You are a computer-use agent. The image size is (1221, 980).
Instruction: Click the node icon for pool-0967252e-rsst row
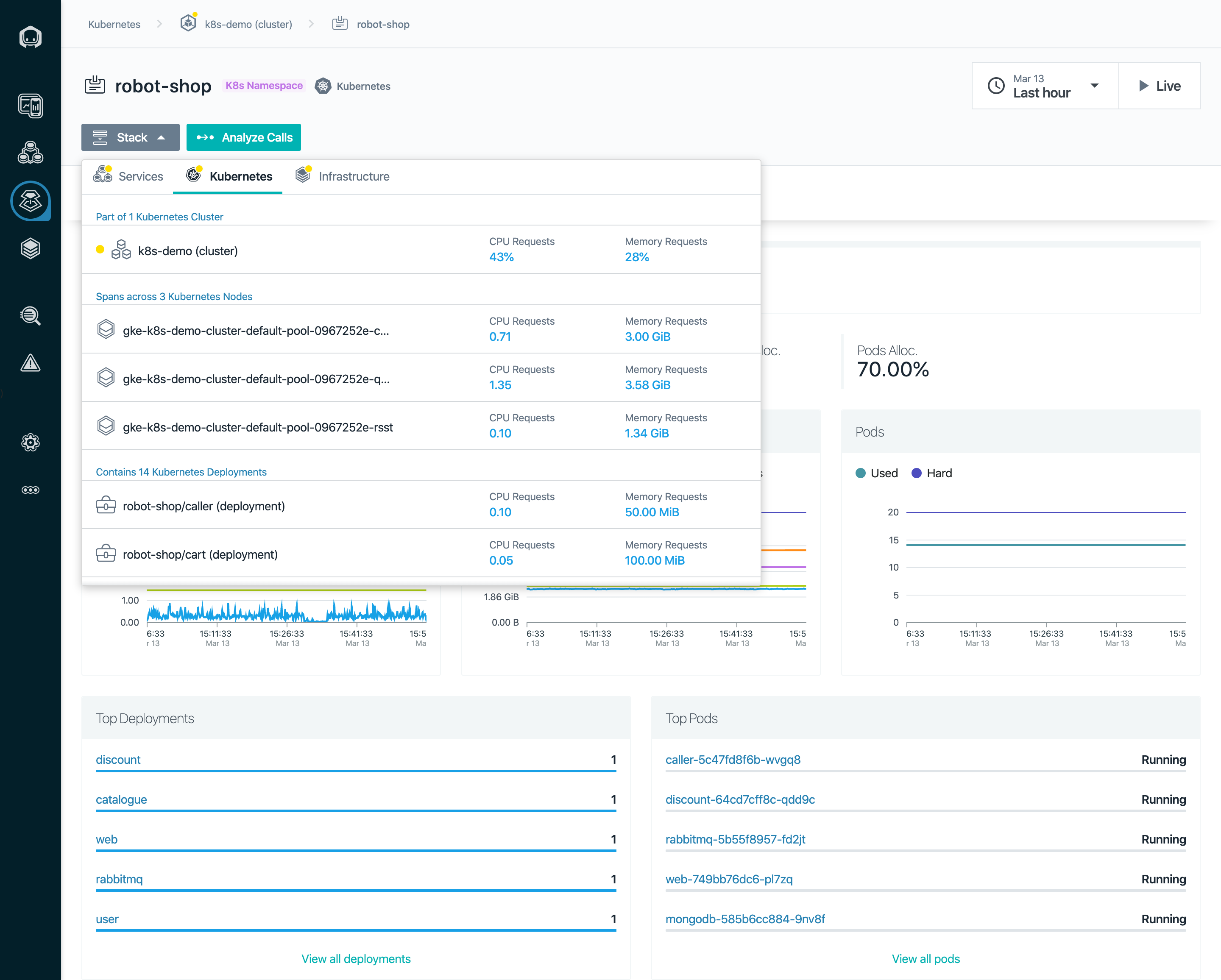pyautogui.click(x=106, y=426)
